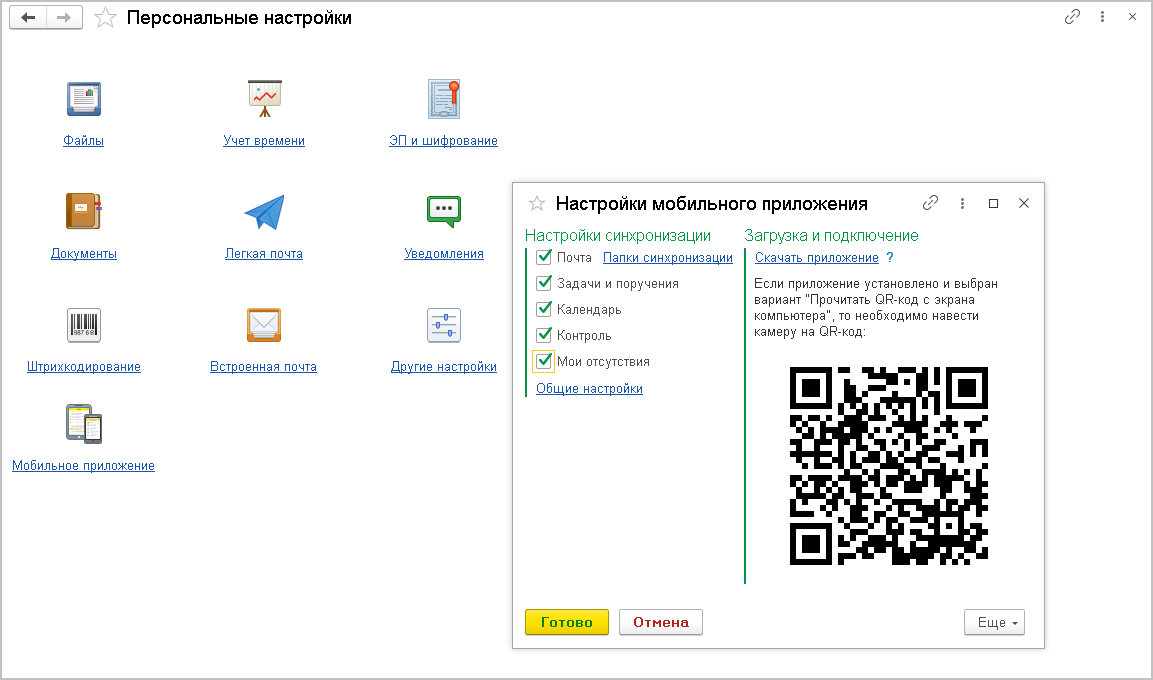This screenshot has width=1153, height=680.
Task: Open the Папки синхронизации link
Action: [668, 257]
